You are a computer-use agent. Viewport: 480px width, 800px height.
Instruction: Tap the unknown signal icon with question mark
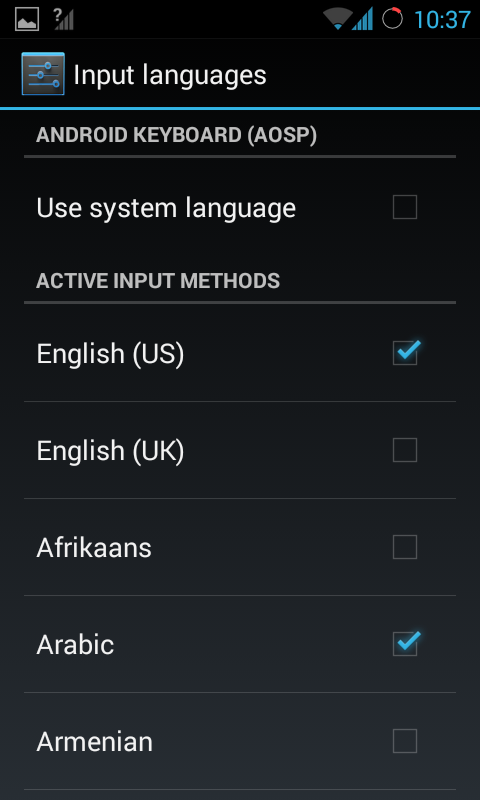64,19
